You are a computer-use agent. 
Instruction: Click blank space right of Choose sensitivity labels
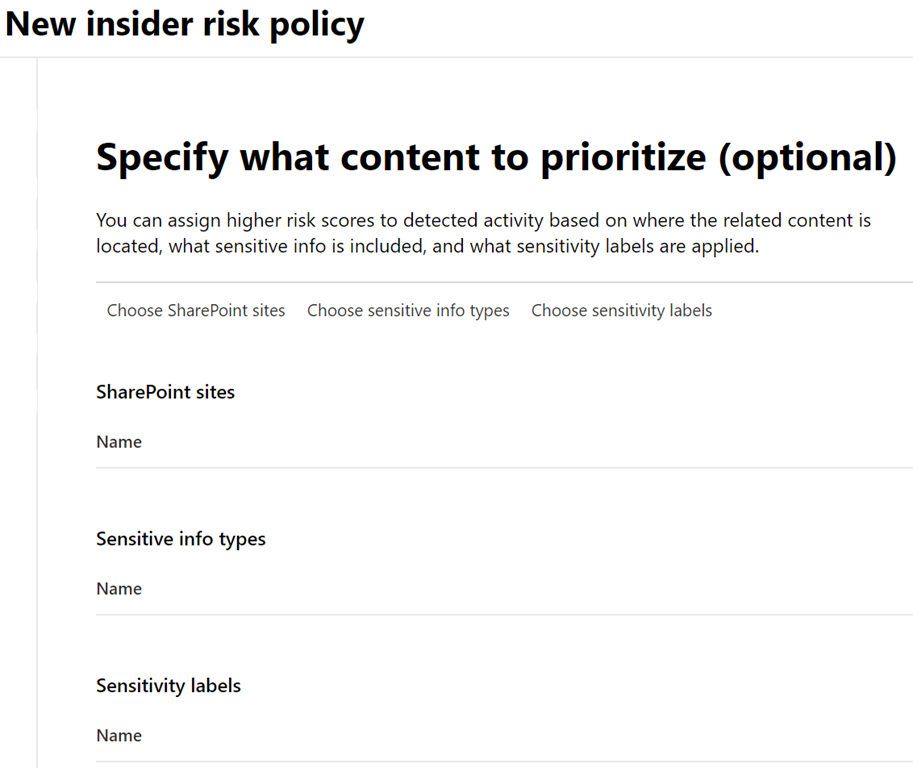[x=810, y=311]
